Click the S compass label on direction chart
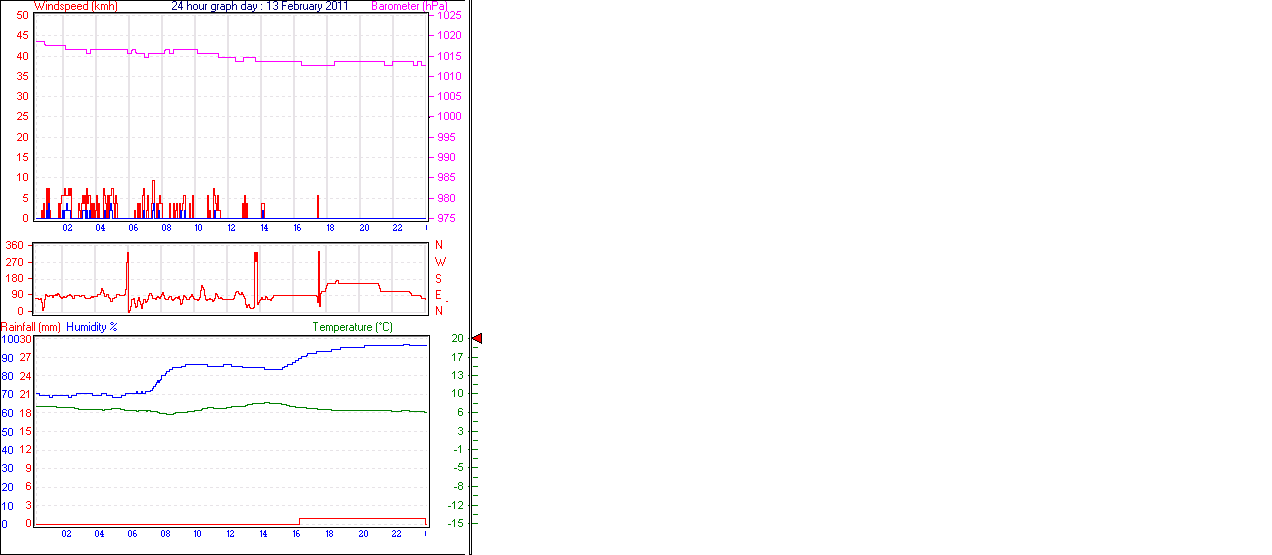Viewport: 1272px width, 555px height. pyautogui.click(x=438, y=278)
